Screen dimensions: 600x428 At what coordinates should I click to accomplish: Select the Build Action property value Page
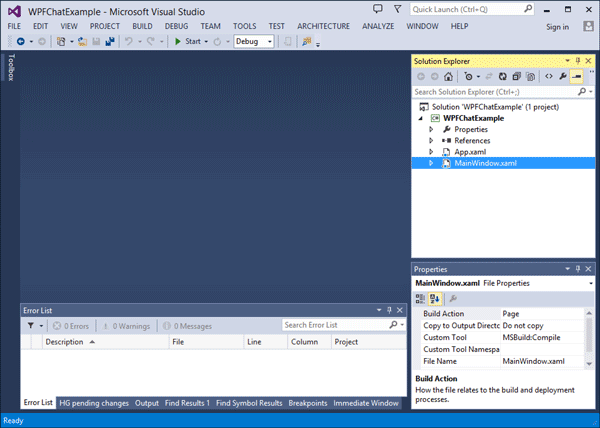tap(542, 314)
